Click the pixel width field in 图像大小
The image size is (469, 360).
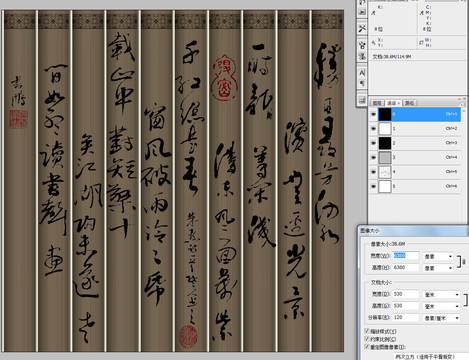(x=406, y=256)
